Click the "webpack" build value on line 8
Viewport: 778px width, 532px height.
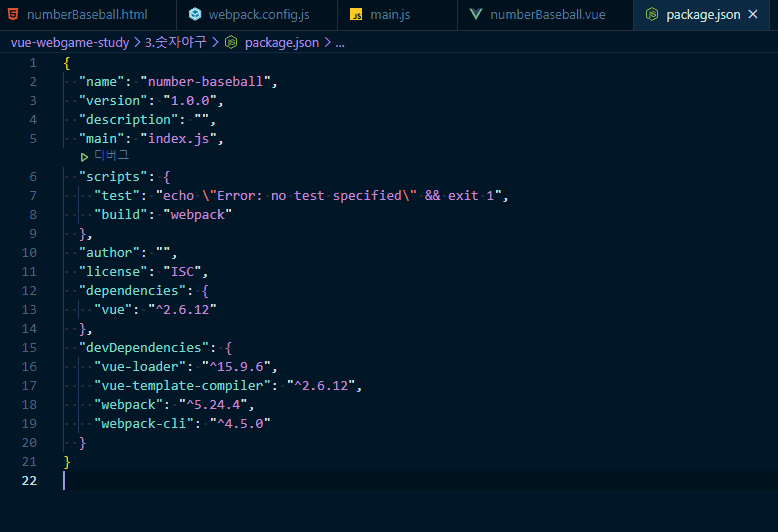[197, 215]
